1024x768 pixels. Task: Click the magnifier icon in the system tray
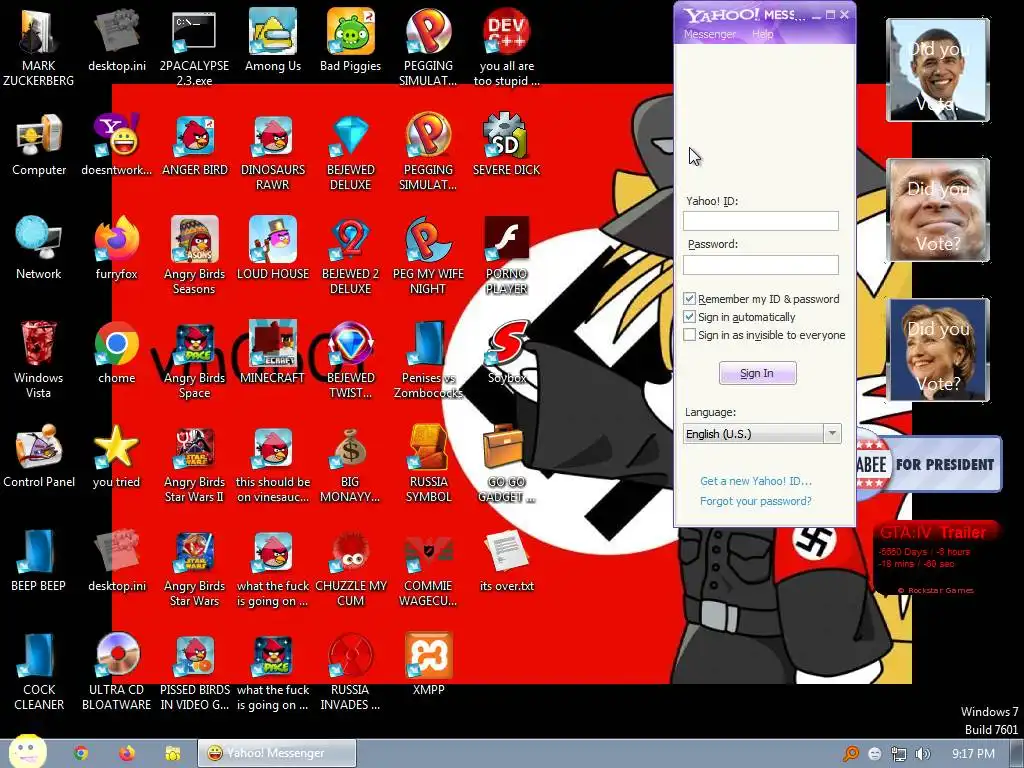point(851,754)
